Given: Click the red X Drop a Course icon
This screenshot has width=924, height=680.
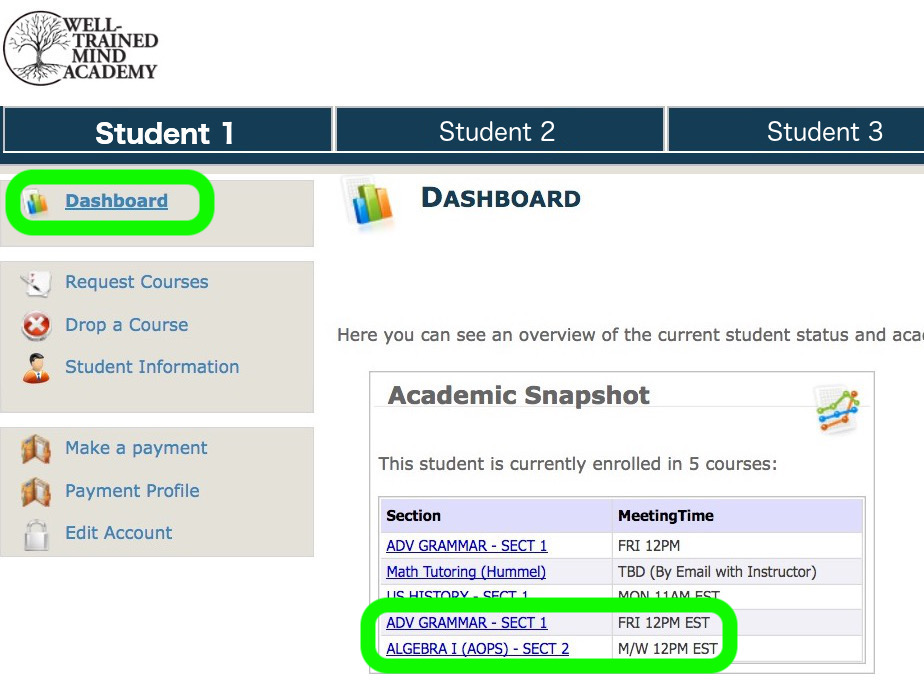Looking at the screenshot, I should pyautogui.click(x=36, y=326).
